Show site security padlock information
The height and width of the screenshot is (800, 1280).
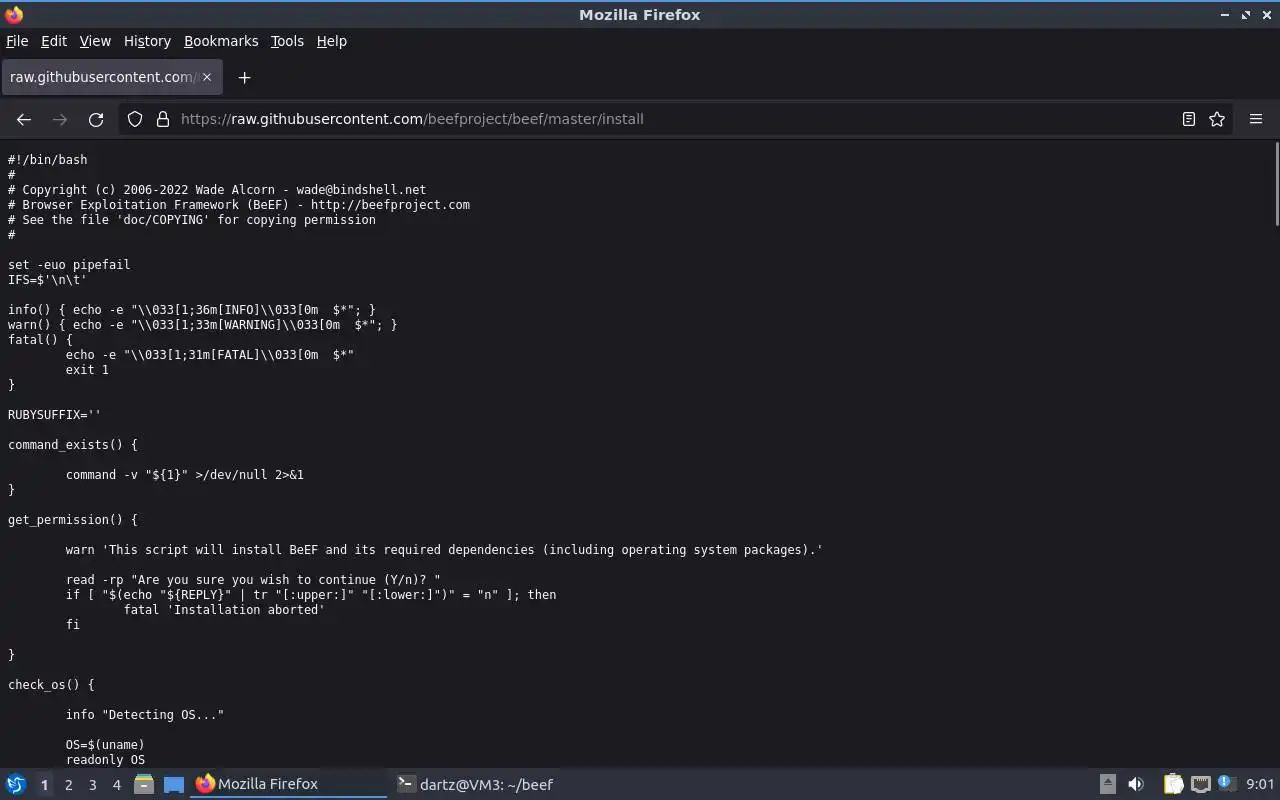pos(163,119)
